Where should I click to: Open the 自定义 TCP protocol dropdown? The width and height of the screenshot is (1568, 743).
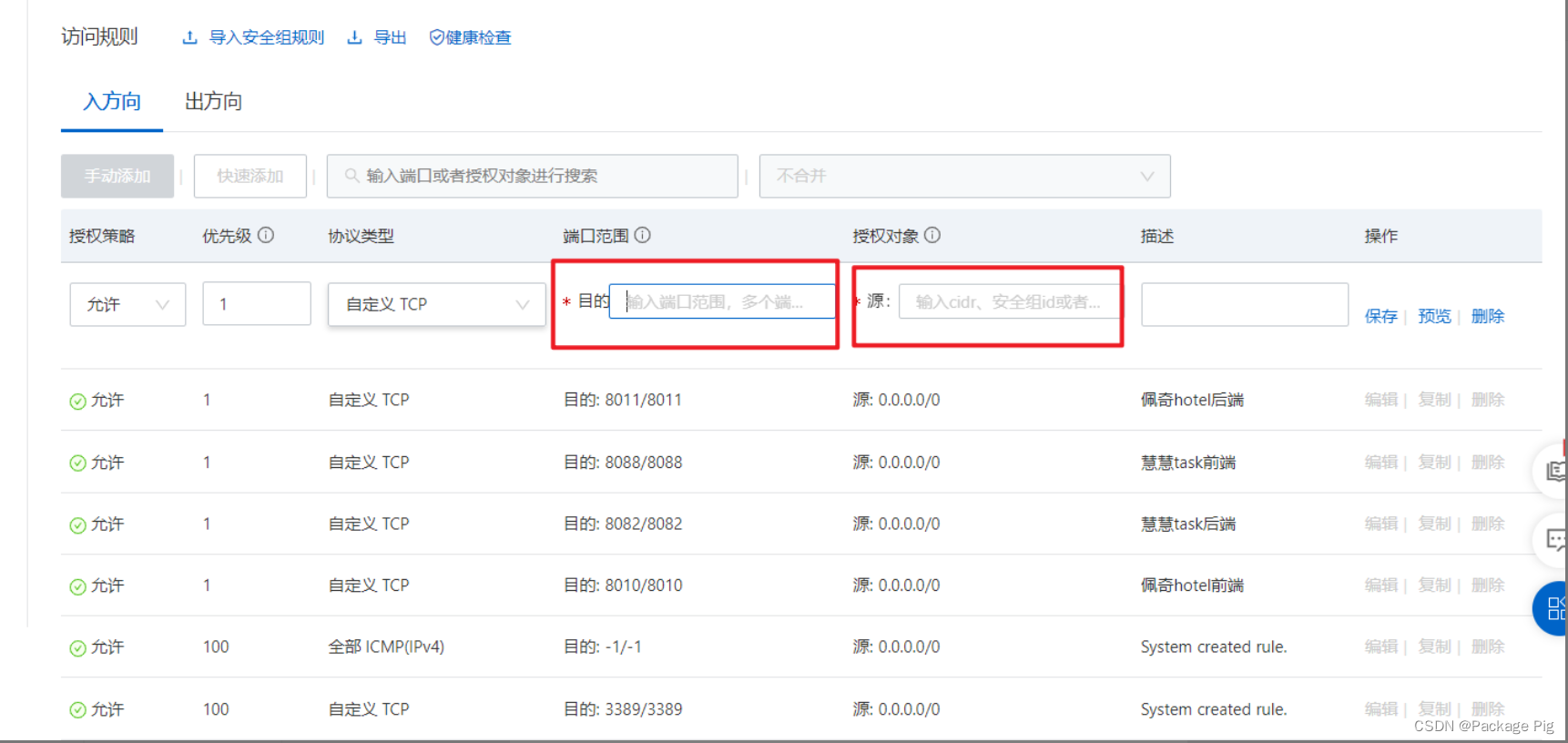coord(437,304)
